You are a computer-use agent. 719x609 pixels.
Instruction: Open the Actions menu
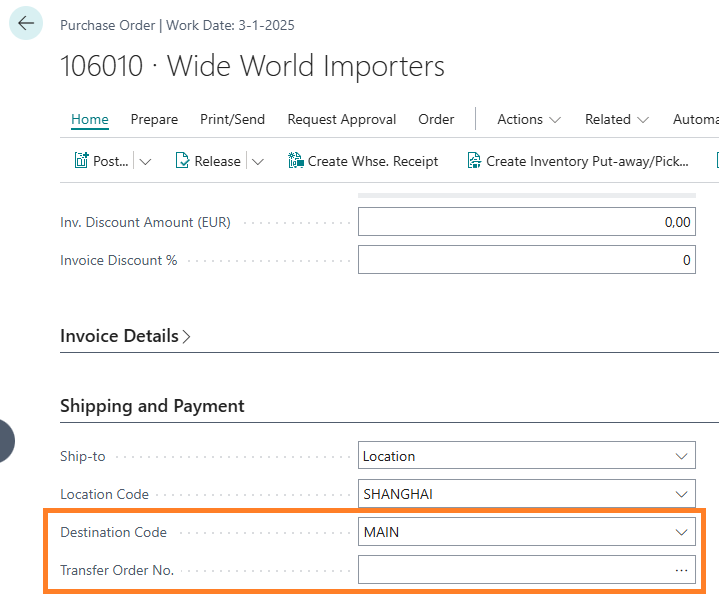(528, 119)
